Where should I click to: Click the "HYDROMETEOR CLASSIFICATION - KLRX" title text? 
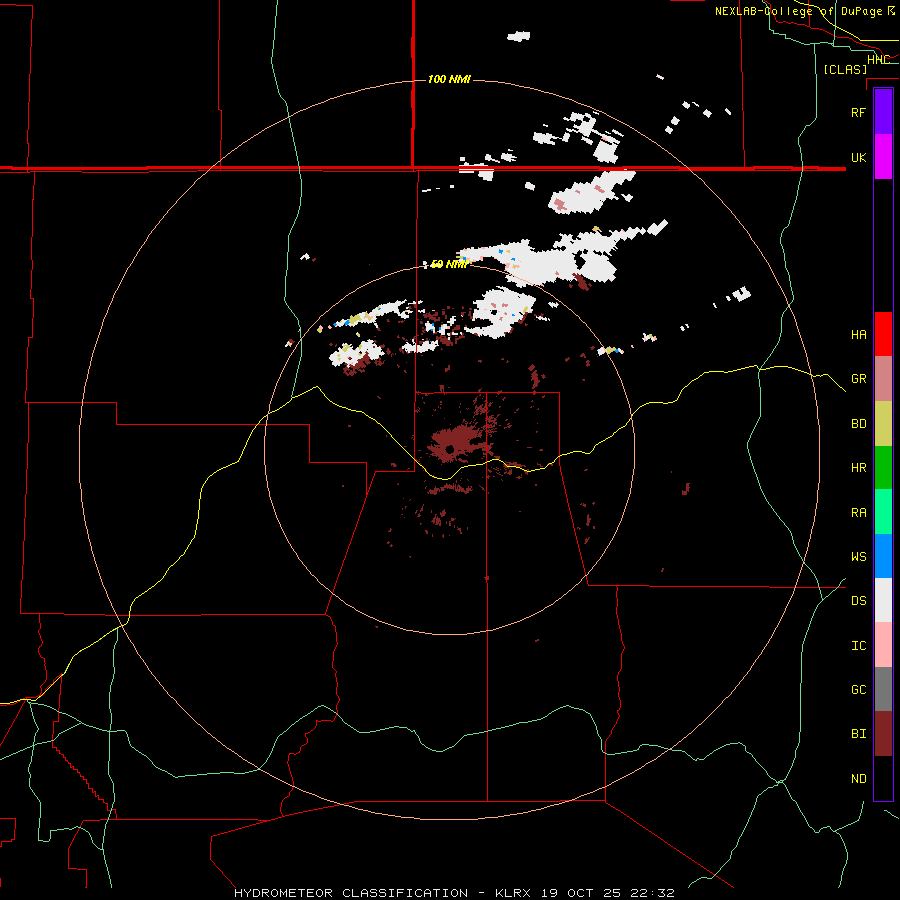click(x=382, y=893)
